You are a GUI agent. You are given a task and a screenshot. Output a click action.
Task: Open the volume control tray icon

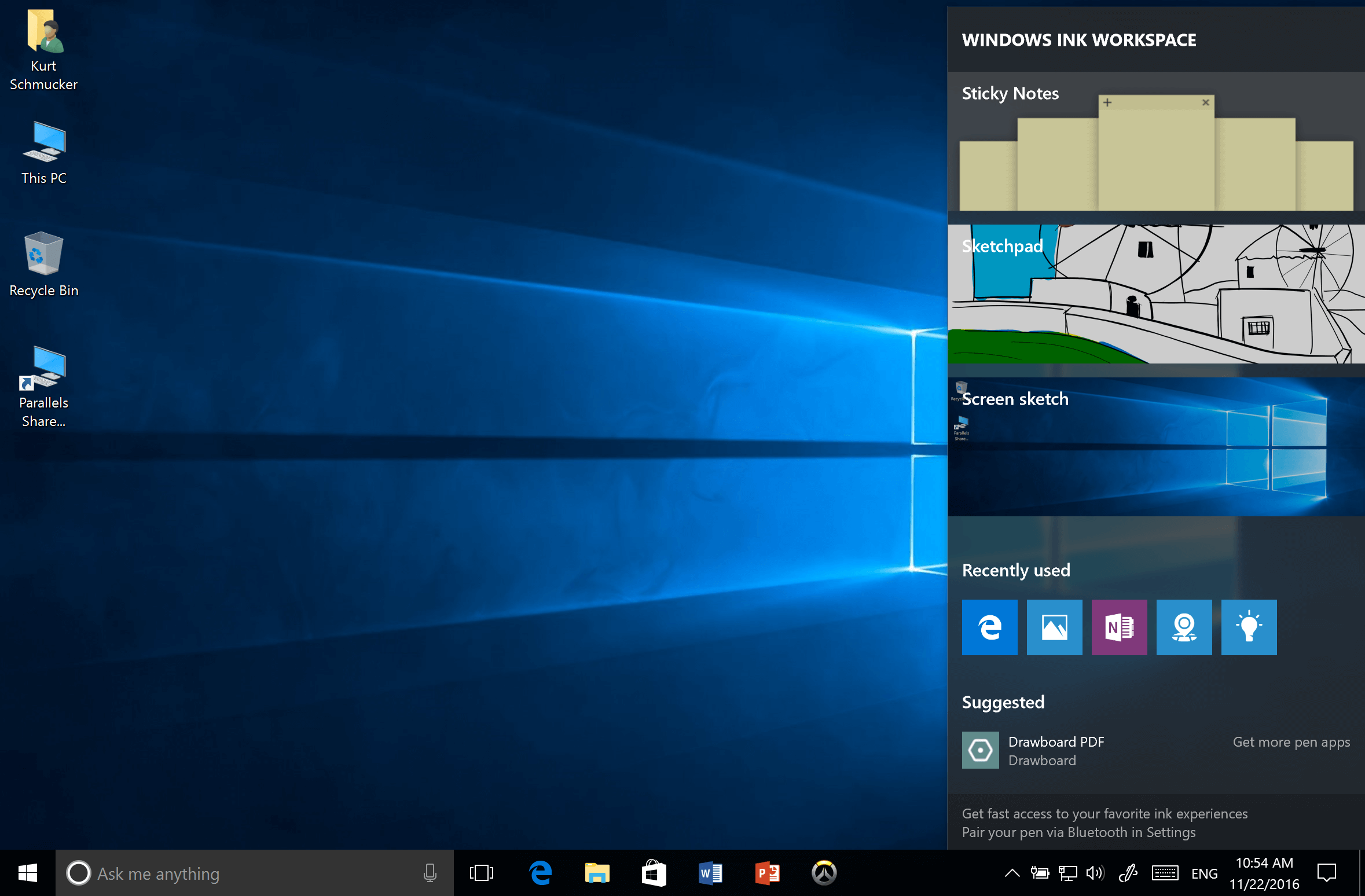pyautogui.click(x=1095, y=873)
